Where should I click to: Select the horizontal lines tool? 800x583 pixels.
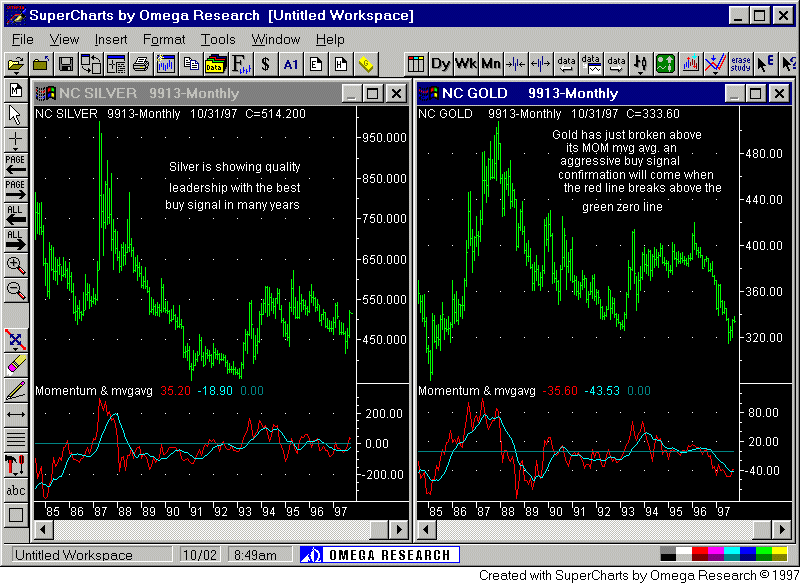click(16, 440)
